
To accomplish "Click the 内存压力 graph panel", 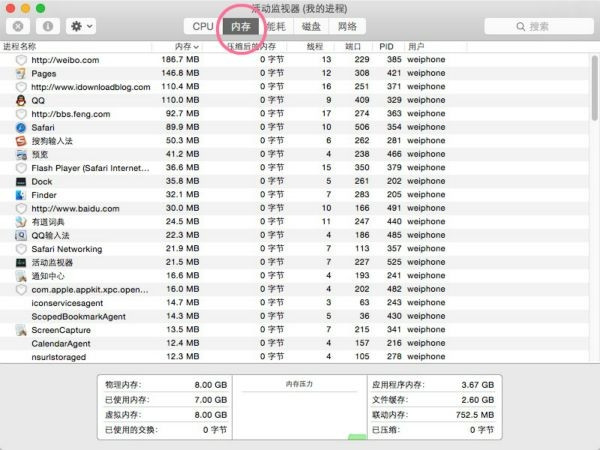I will (300, 408).
